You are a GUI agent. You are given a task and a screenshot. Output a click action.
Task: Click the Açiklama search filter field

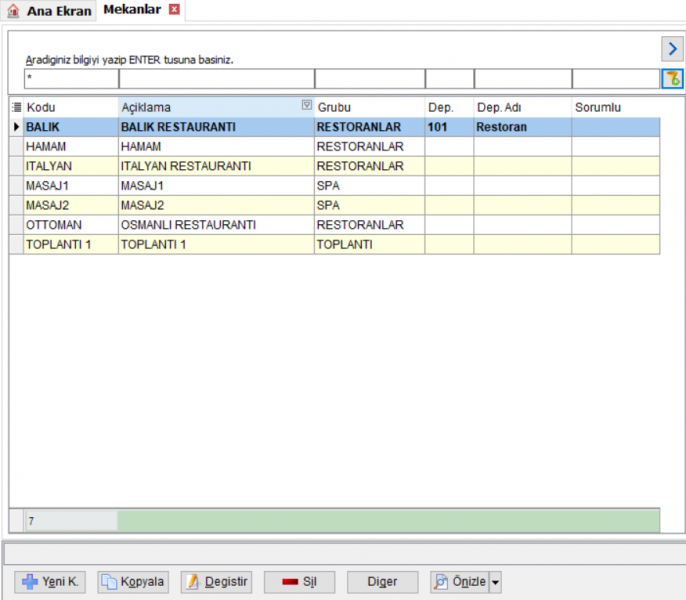point(217,79)
